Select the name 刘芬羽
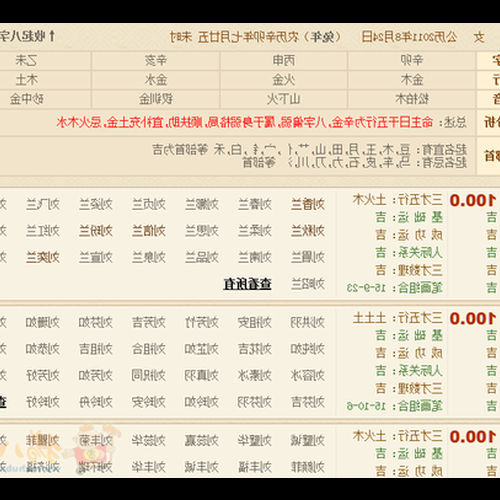500x500 pixels. 255,402
